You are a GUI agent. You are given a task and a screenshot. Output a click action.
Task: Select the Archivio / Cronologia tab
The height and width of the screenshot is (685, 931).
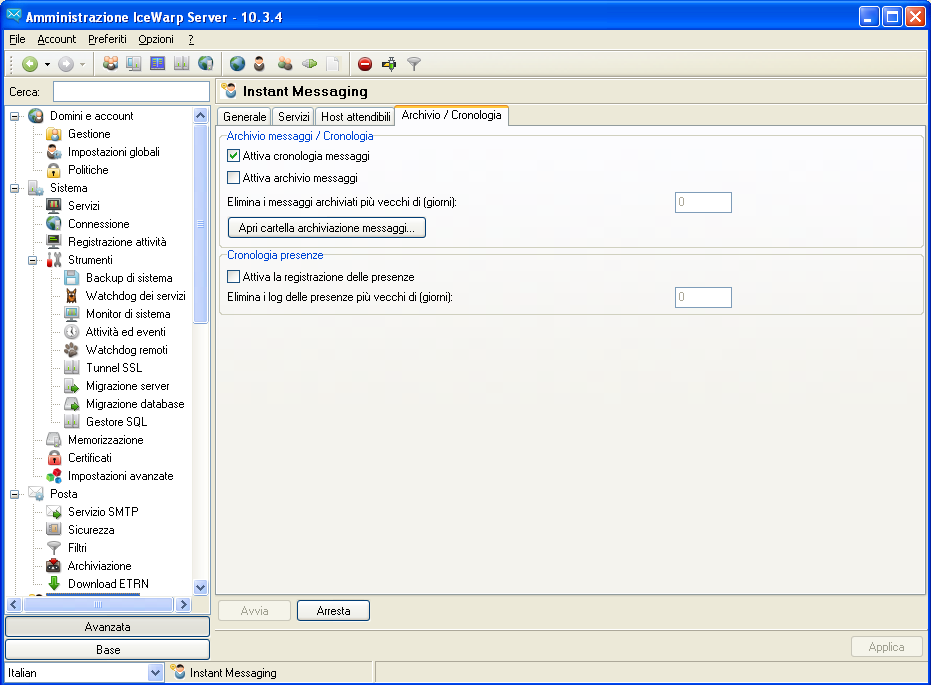click(x=451, y=115)
